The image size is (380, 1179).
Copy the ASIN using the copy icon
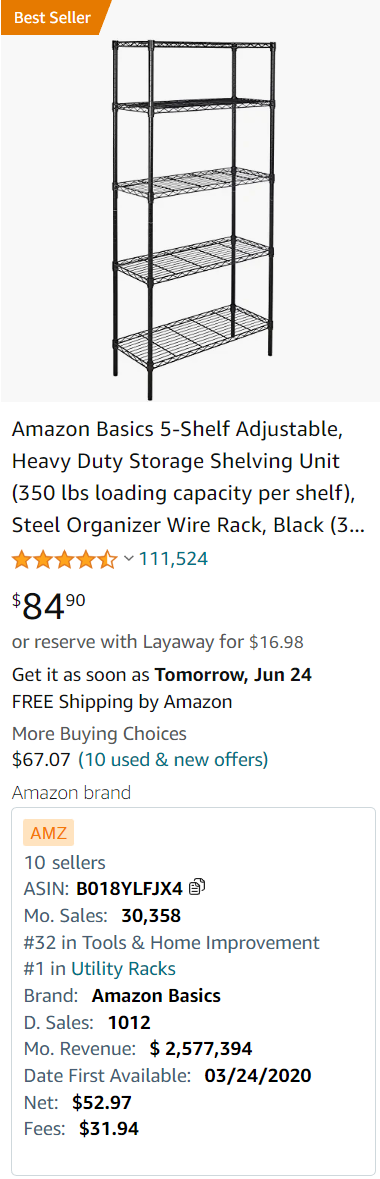tap(197, 887)
